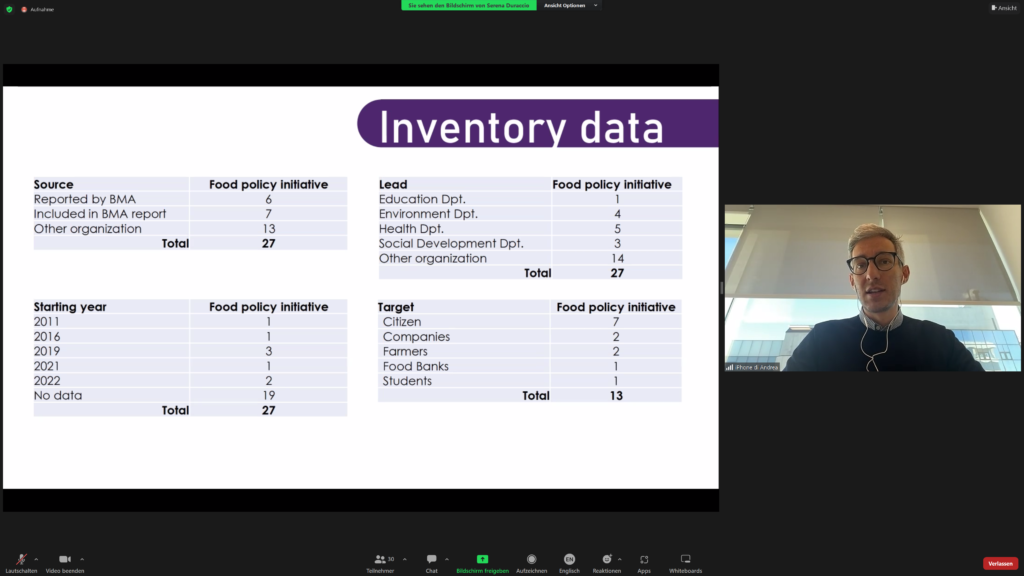The height and width of the screenshot is (576, 1024).
Task: Open the Whiteboards icon
Action: pos(685,562)
